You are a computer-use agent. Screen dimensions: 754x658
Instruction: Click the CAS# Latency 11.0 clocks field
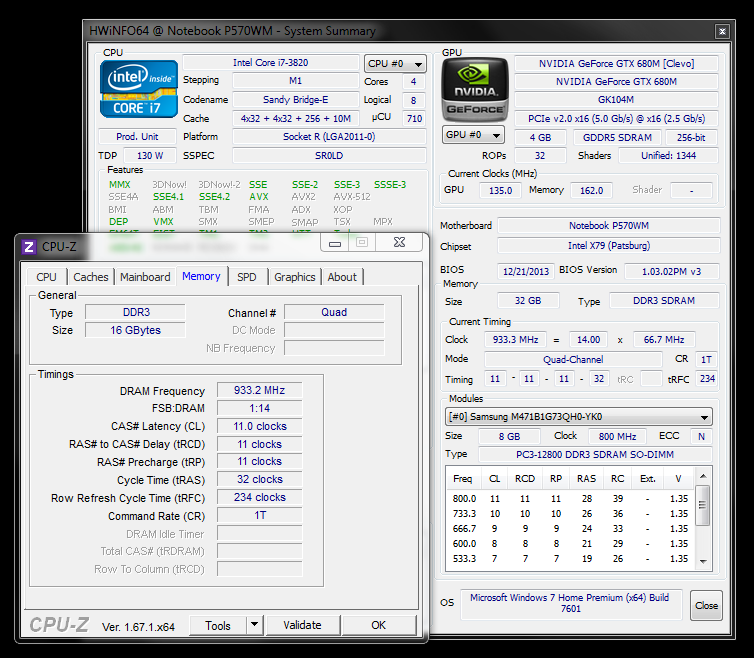tap(260, 426)
